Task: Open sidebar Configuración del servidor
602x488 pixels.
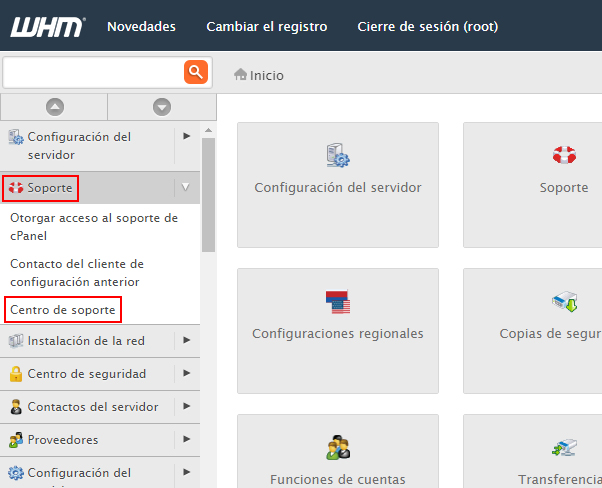Action: click(79, 146)
